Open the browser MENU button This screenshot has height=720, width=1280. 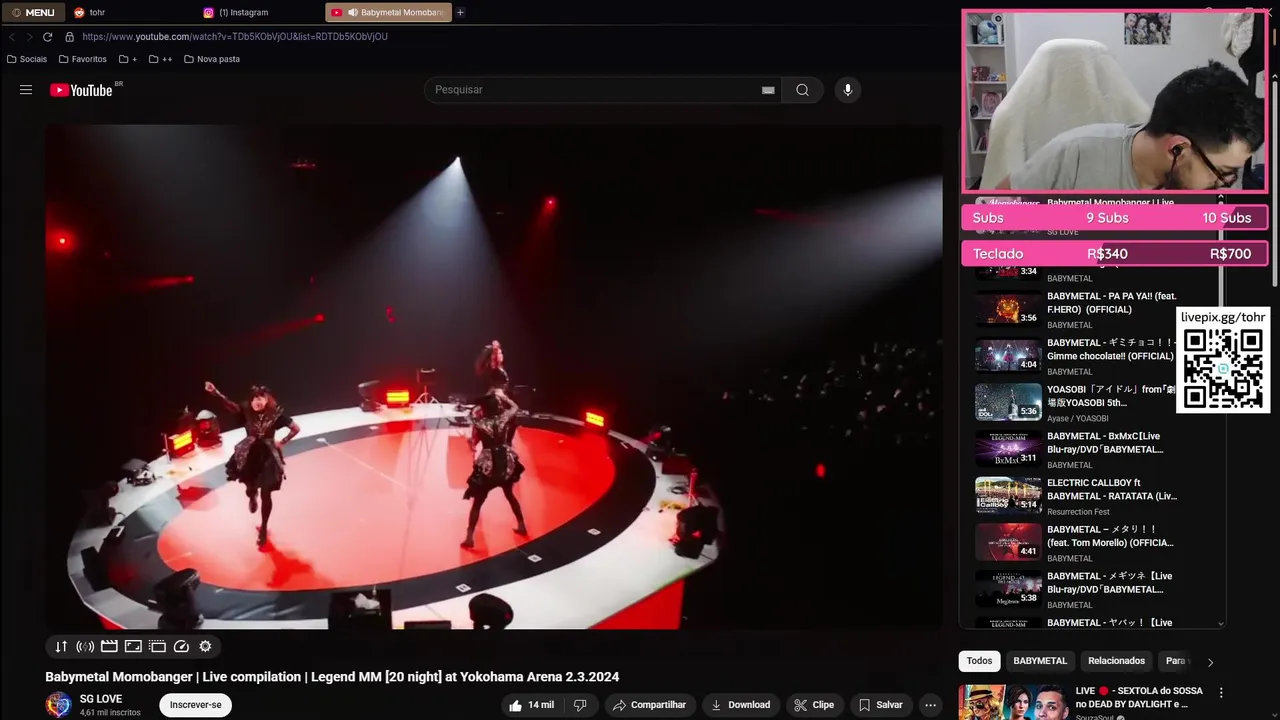33,13
